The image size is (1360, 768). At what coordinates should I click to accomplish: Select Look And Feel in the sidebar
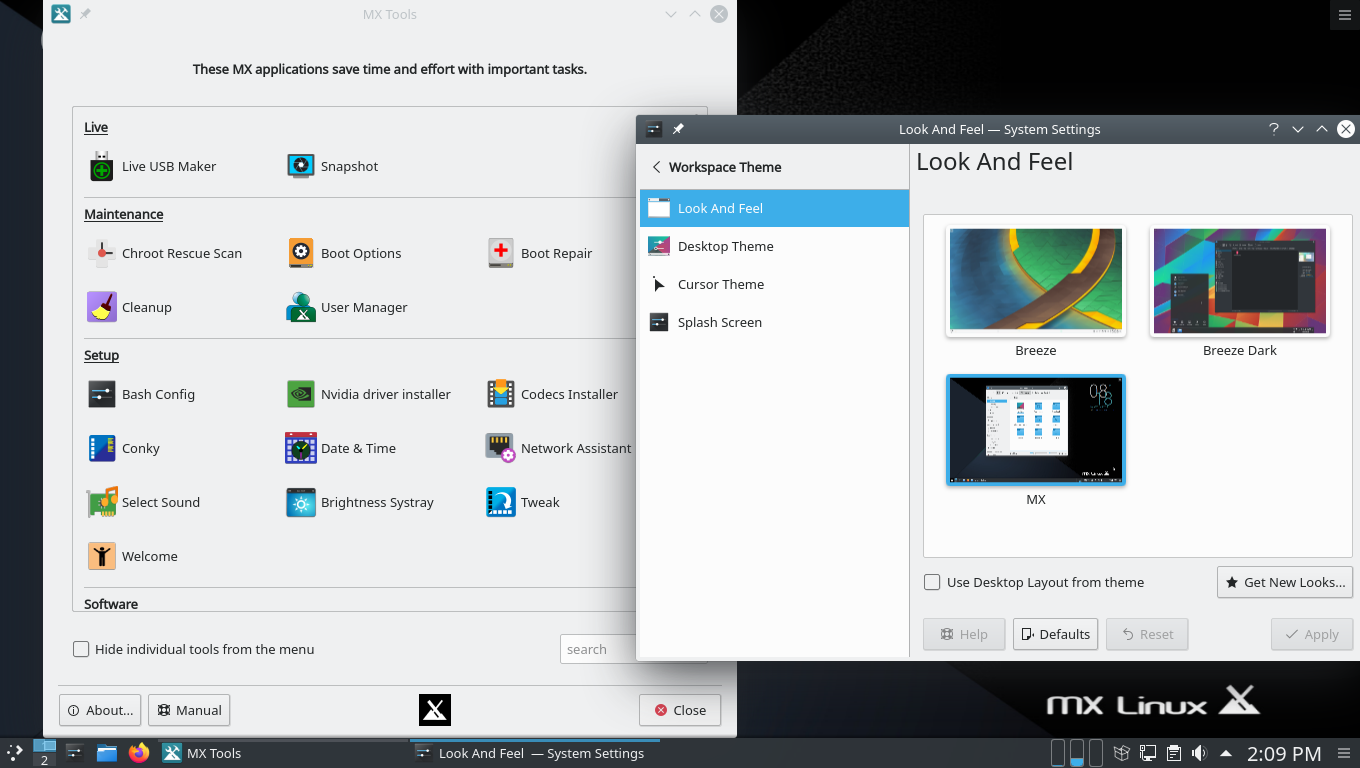774,208
